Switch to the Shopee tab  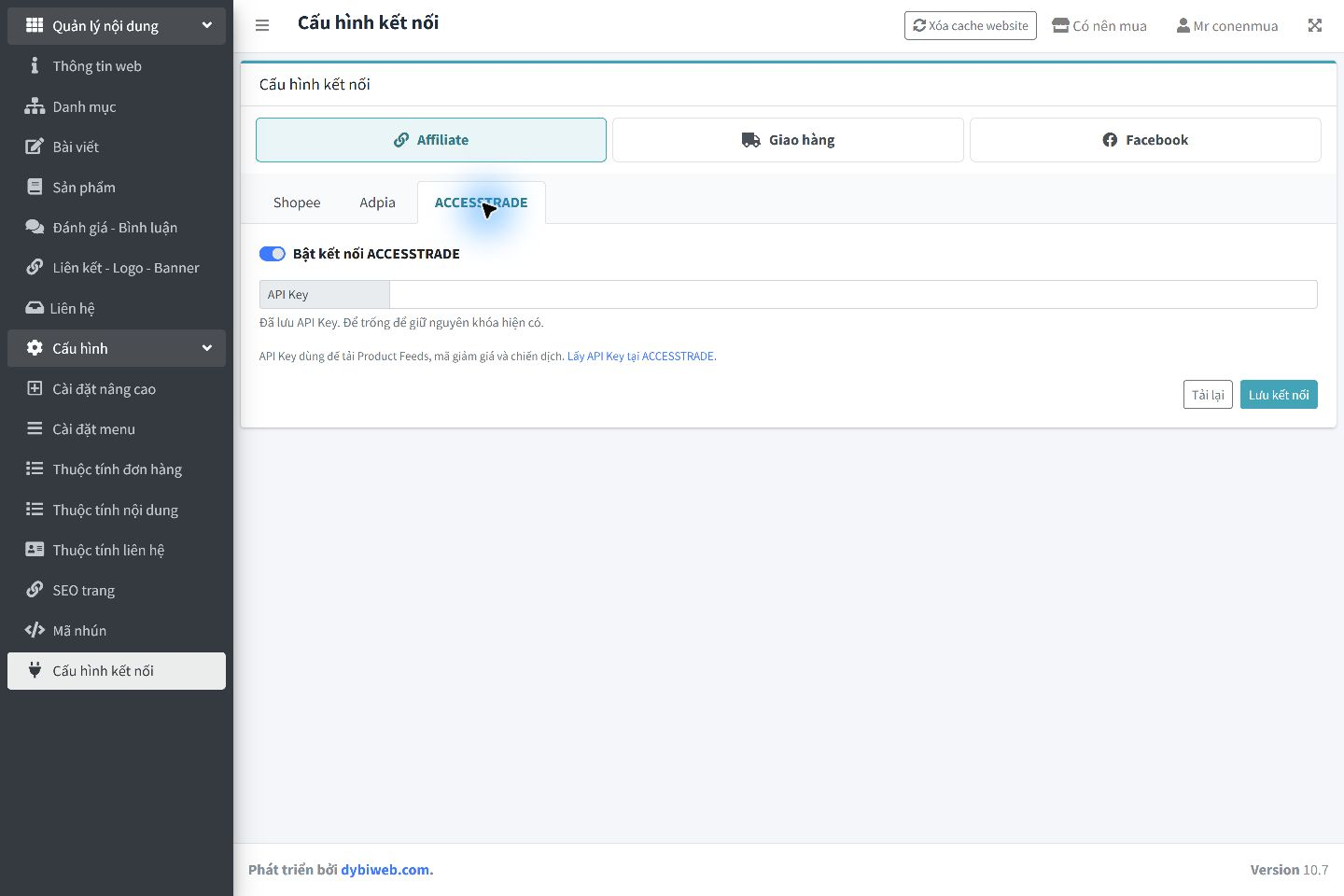[297, 203]
